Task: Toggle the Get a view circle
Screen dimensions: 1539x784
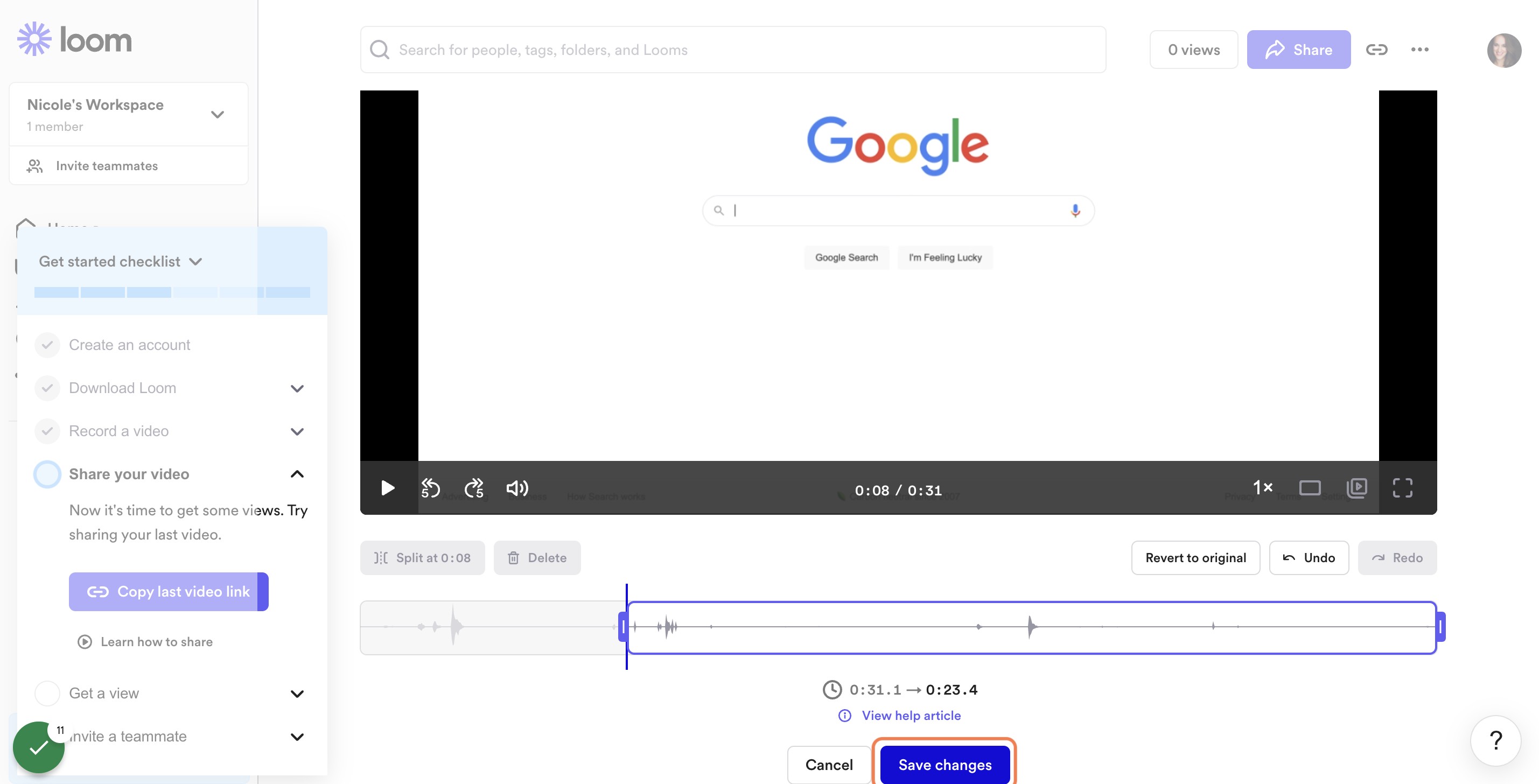Action: coord(47,693)
